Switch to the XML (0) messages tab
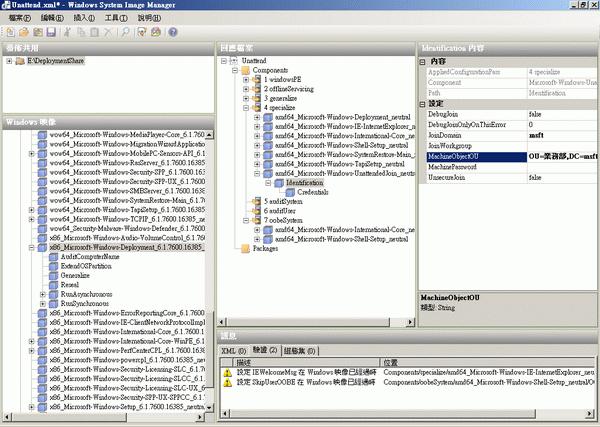Image resolution: width=600 pixels, height=427 pixels. 234,351
